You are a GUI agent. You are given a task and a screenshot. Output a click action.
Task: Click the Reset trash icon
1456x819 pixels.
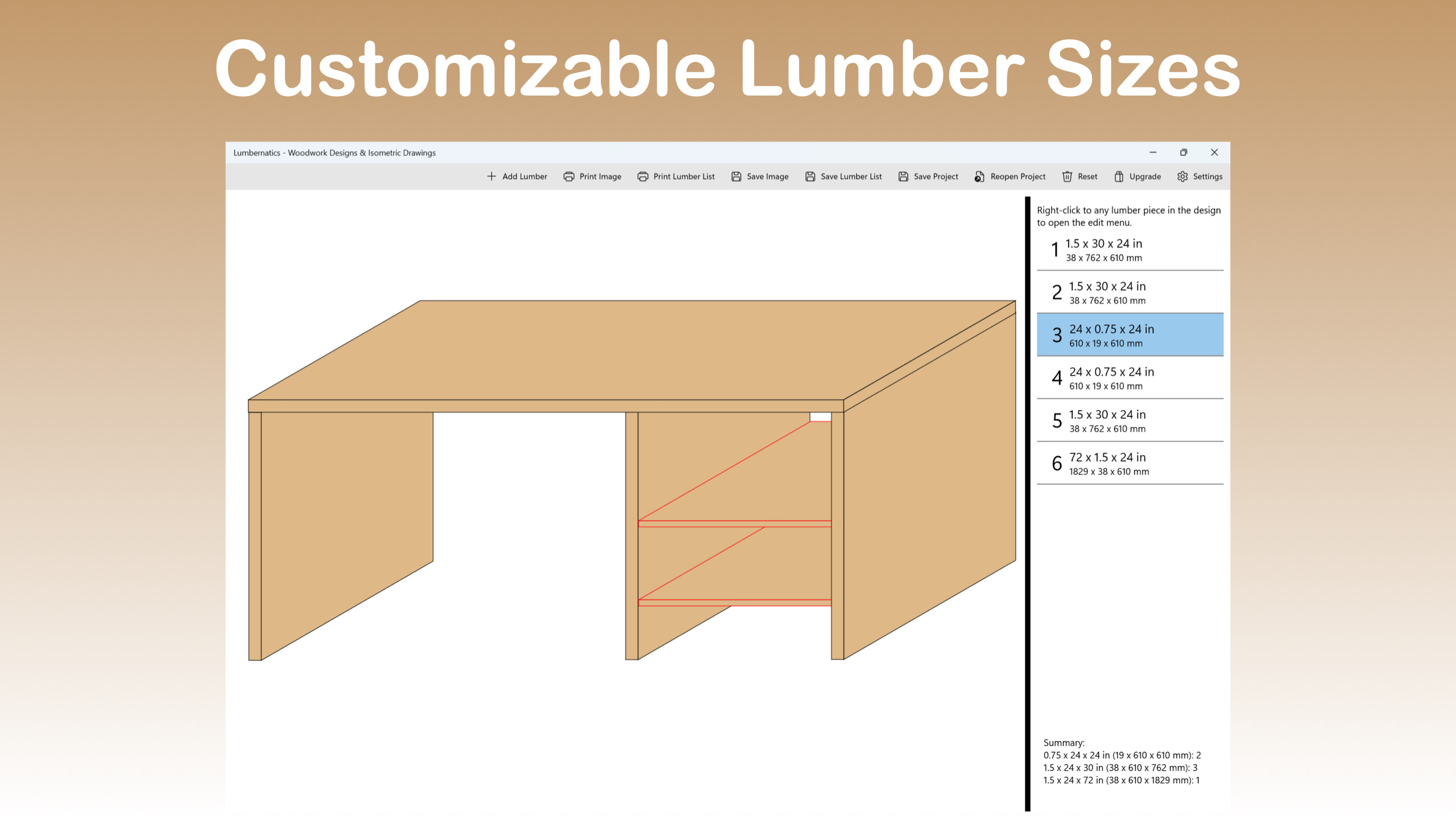pyautogui.click(x=1068, y=176)
